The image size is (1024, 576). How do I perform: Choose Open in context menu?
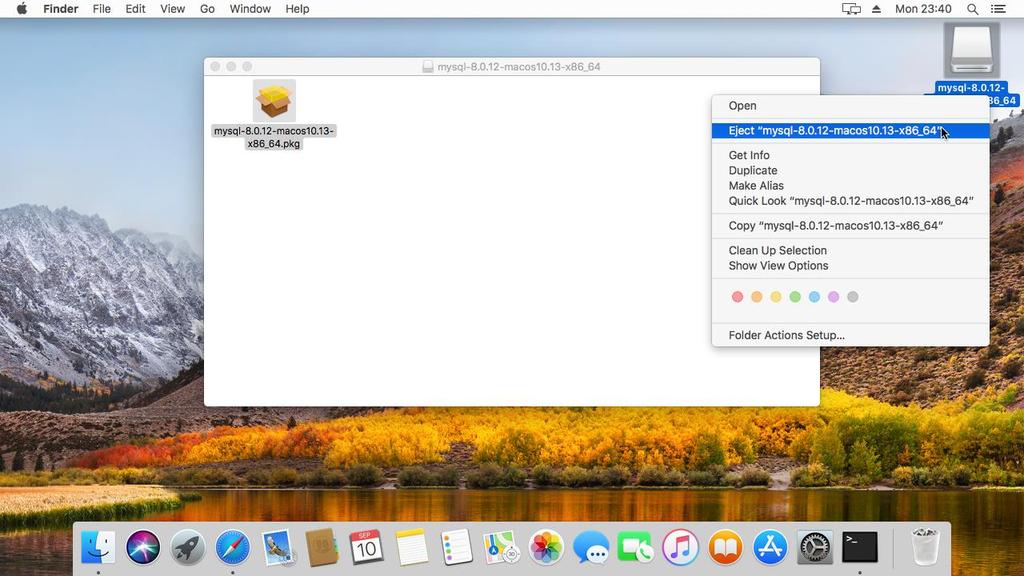click(850, 106)
